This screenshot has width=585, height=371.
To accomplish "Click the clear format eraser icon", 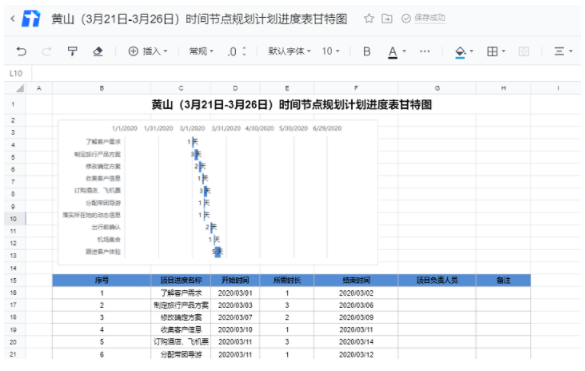I will (x=98, y=51).
